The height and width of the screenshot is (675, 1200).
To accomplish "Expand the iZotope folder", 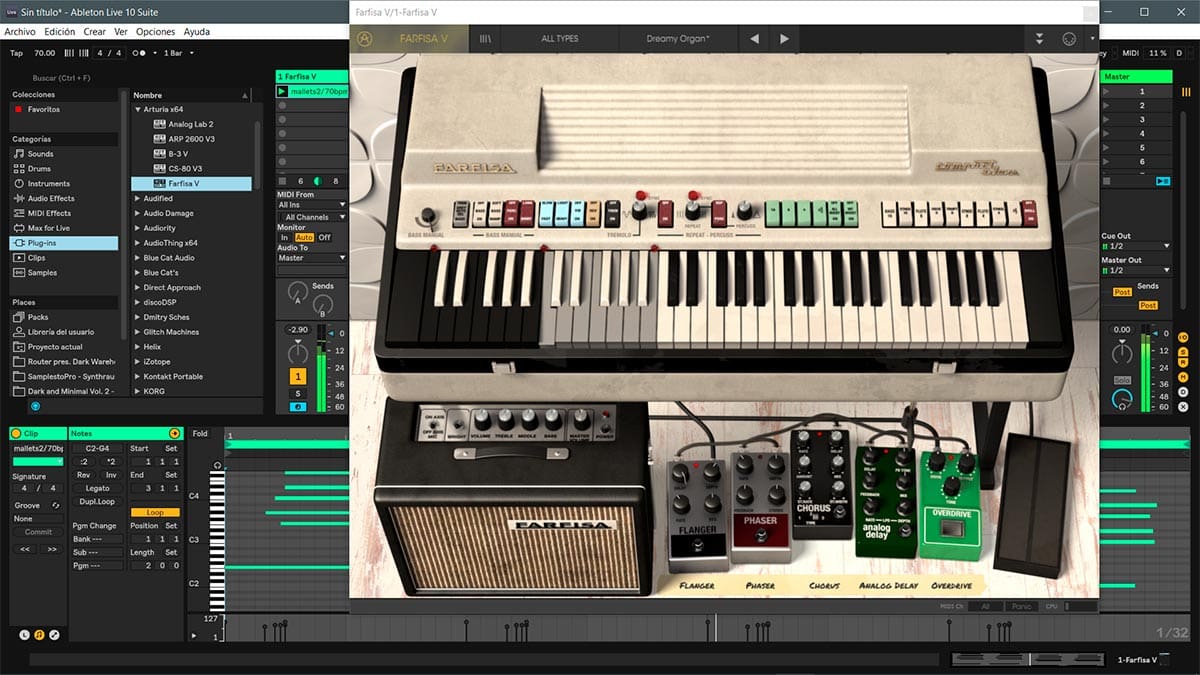I will 138,362.
